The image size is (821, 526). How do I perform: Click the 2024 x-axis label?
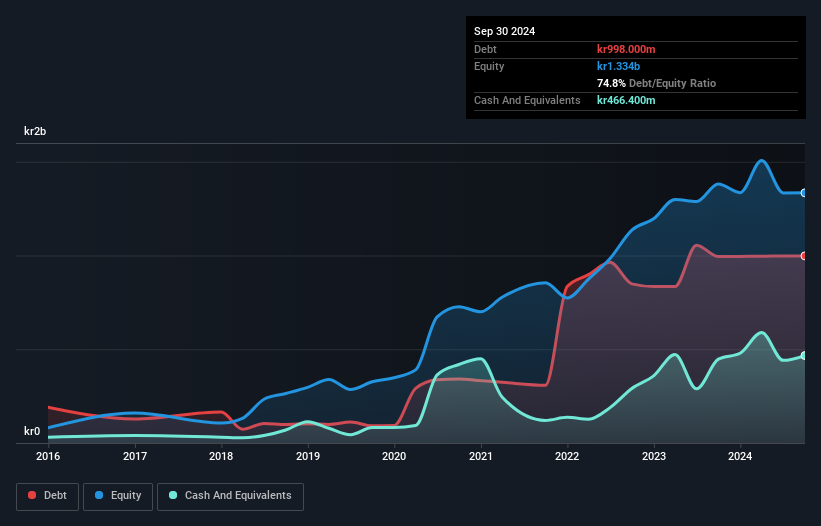[x=740, y=456]
